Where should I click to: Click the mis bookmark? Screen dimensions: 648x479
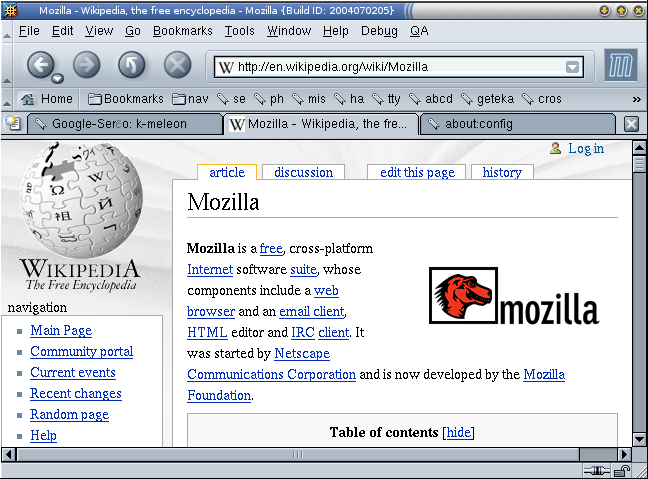(x=309, y=99)
